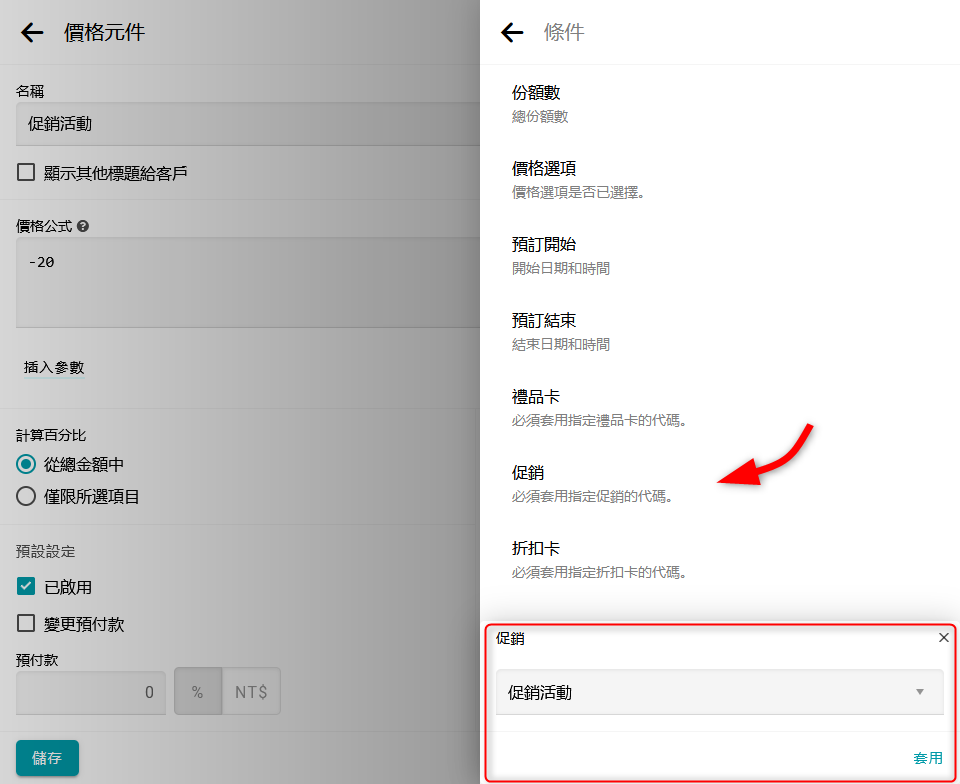
Task: Pick the 預訂結束 condition
Action: pyautogui.click(x=545, y=331)
